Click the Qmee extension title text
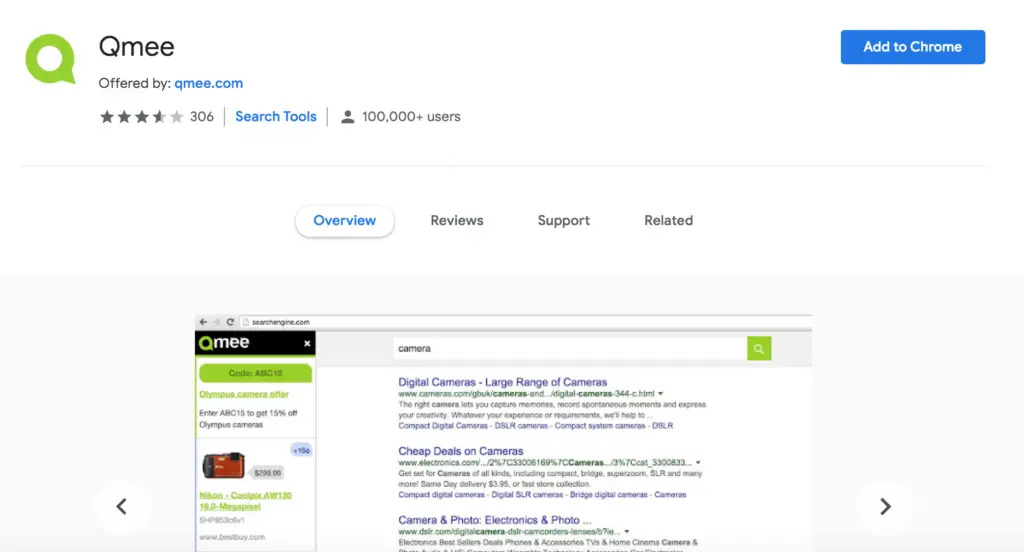Screen dimensions: 1024x552 (136, 46)
